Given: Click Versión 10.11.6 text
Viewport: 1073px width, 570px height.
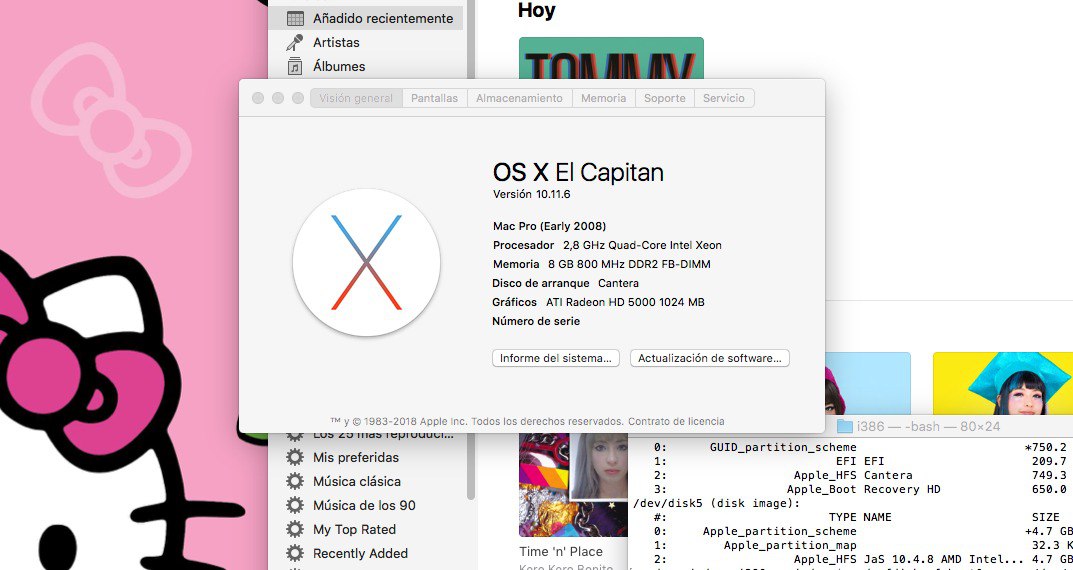Looking at the screenshot, I should [x=532, y=194].
